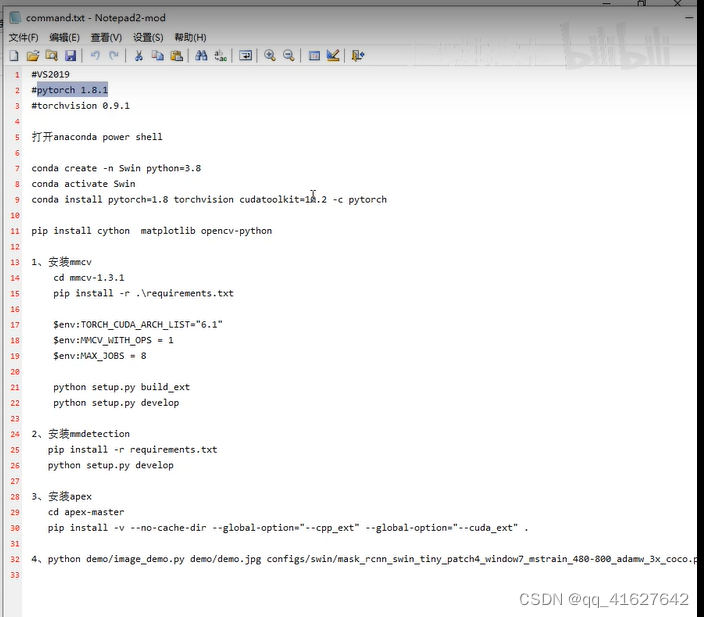Save the file with the floppy icon
The height and width of the screenshot is (617, 704).
point(70,56)
